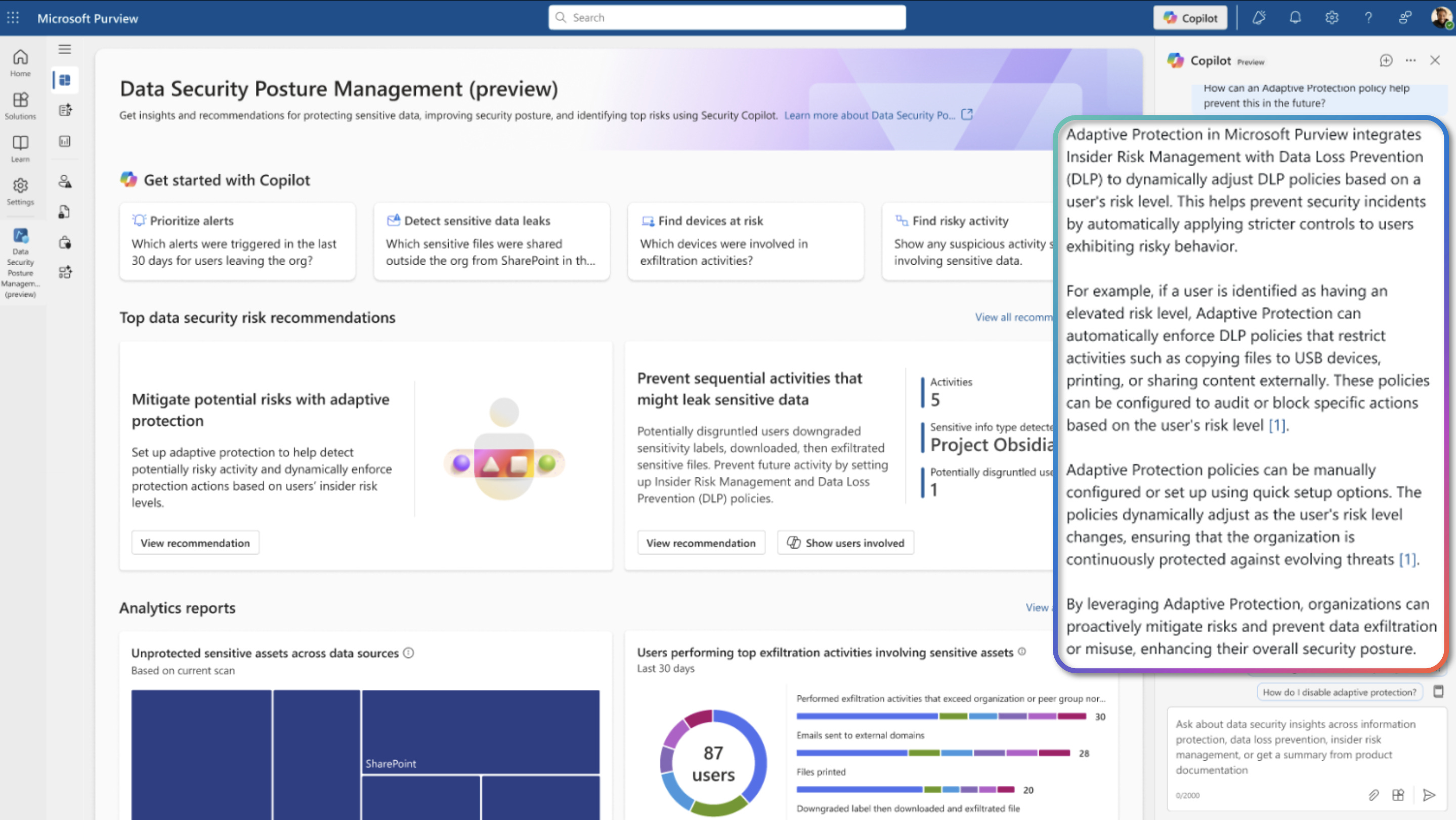The image size is (1456, 820).
Task: Open the user profile avatar
Action: pyautogui.click(x=1441, y=18)
